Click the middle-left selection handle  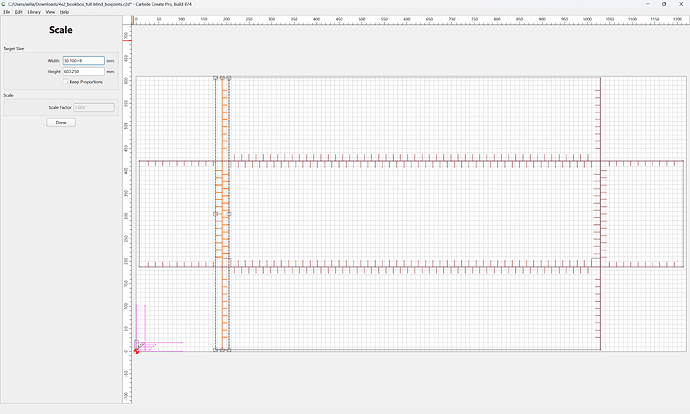click(x=215, y=214)
